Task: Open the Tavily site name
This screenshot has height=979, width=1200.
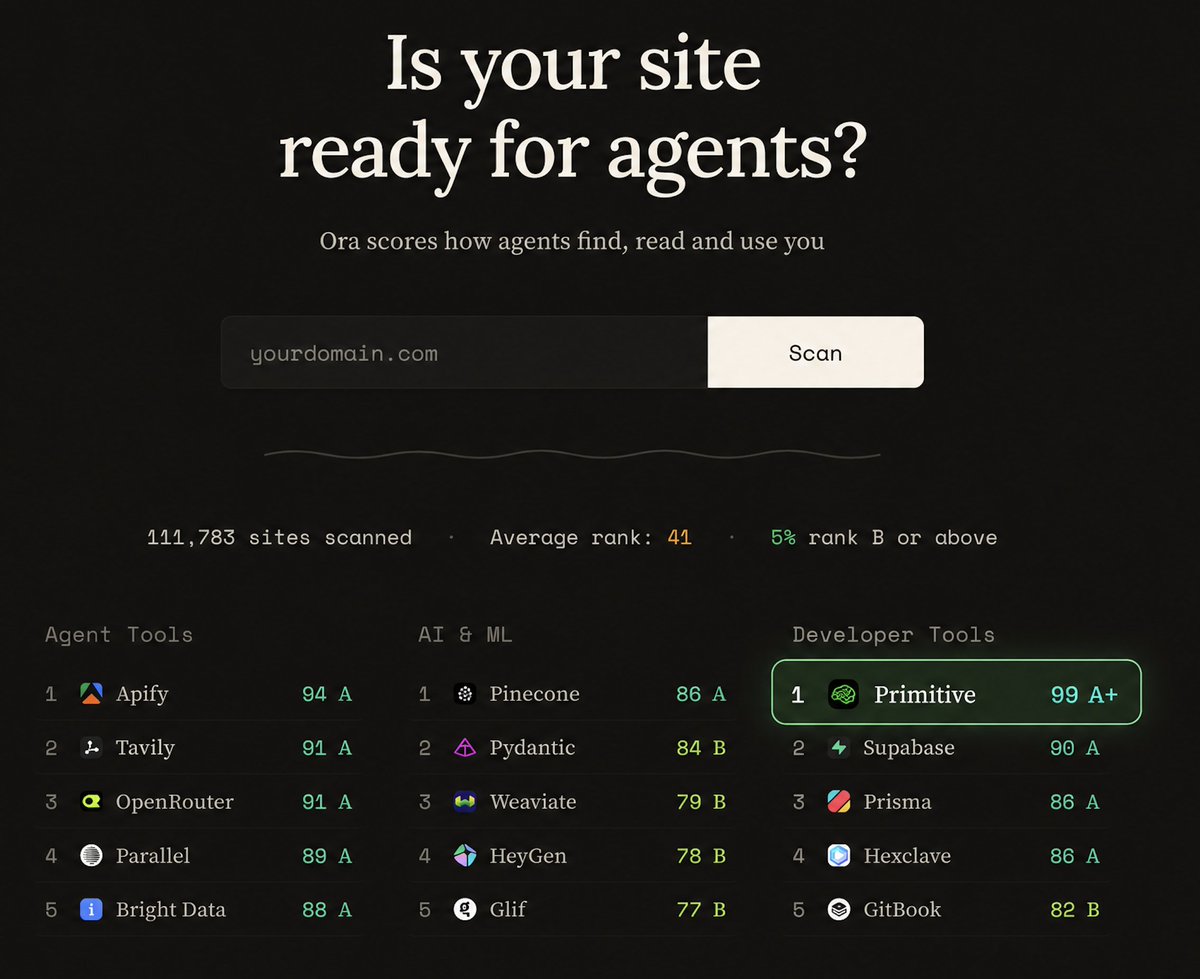Action: coord(145,748)
